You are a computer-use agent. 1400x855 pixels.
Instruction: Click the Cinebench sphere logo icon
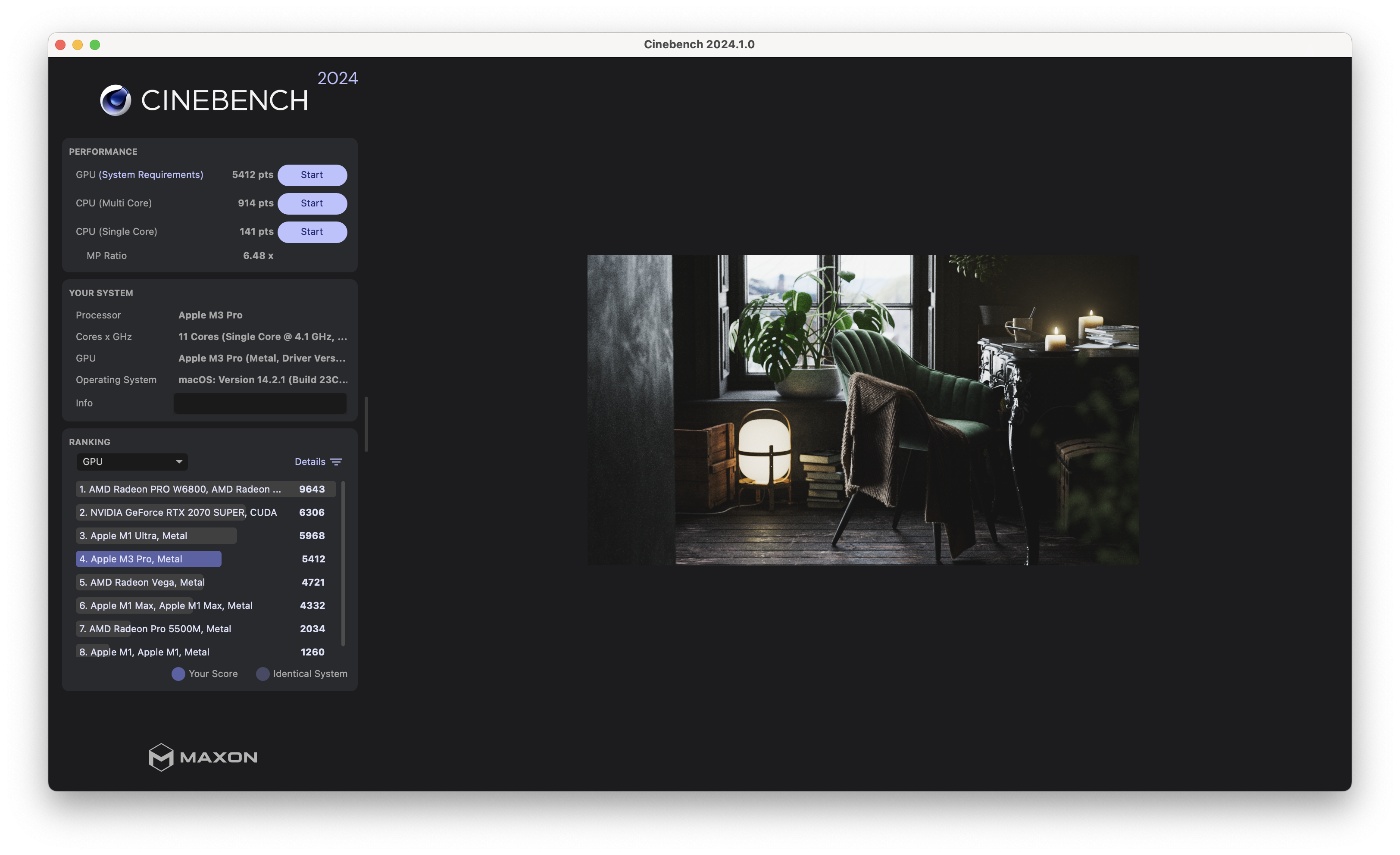click(x=116, y=100)
